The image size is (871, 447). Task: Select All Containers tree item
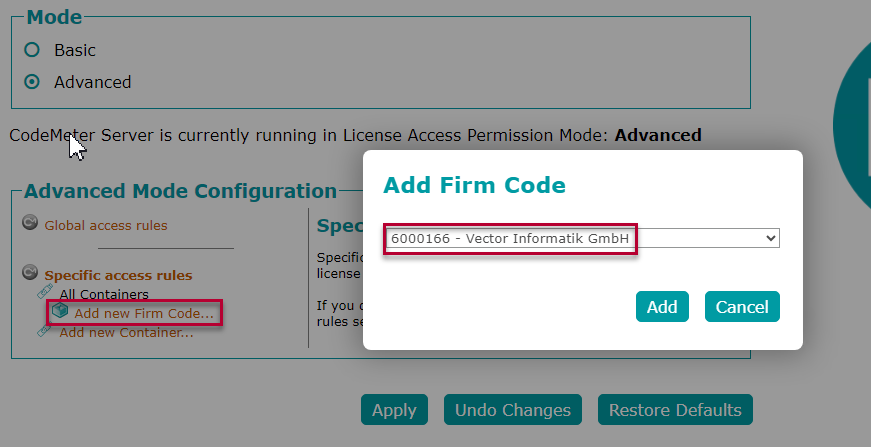[104, 294]
